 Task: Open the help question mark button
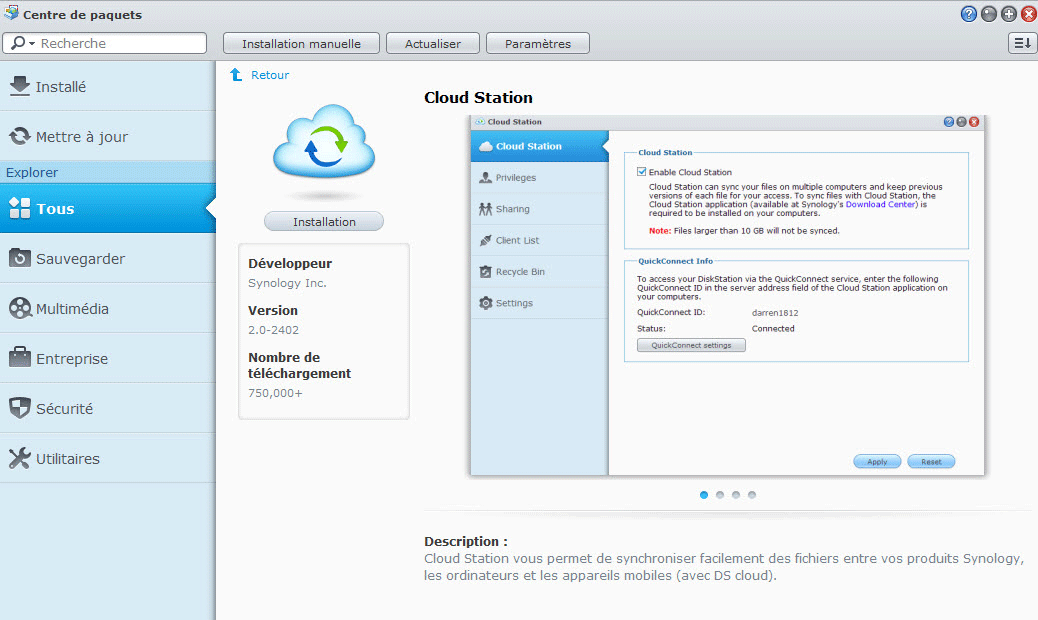coord(968,14)
